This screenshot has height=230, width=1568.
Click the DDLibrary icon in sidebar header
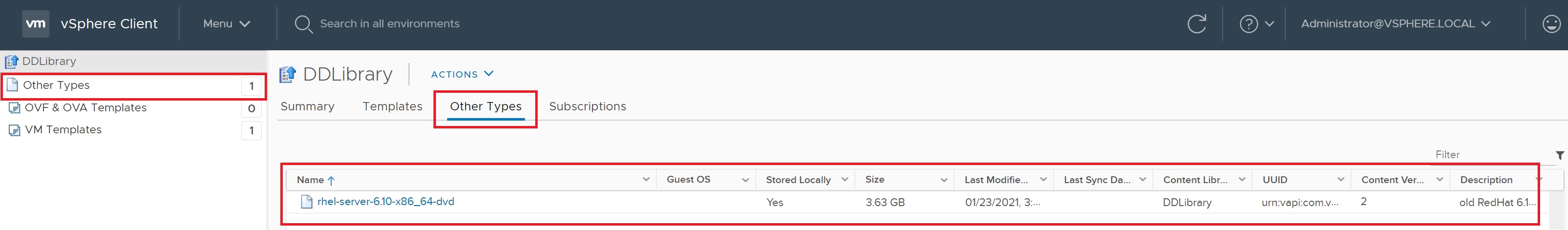click(12, 62)
